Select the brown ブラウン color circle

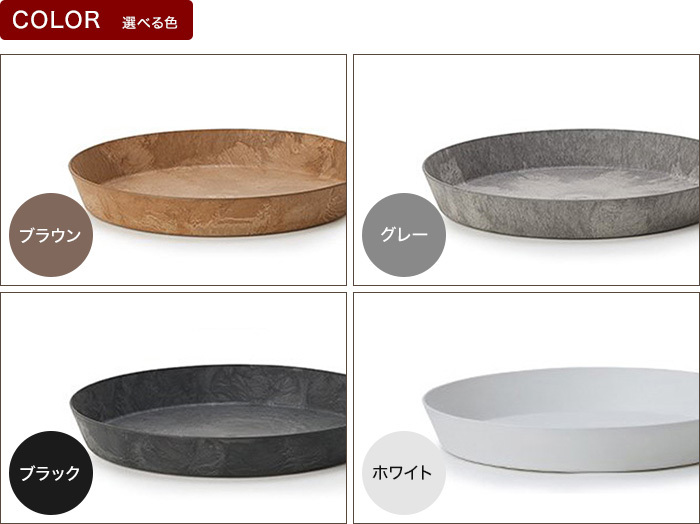tap(51, 235)
